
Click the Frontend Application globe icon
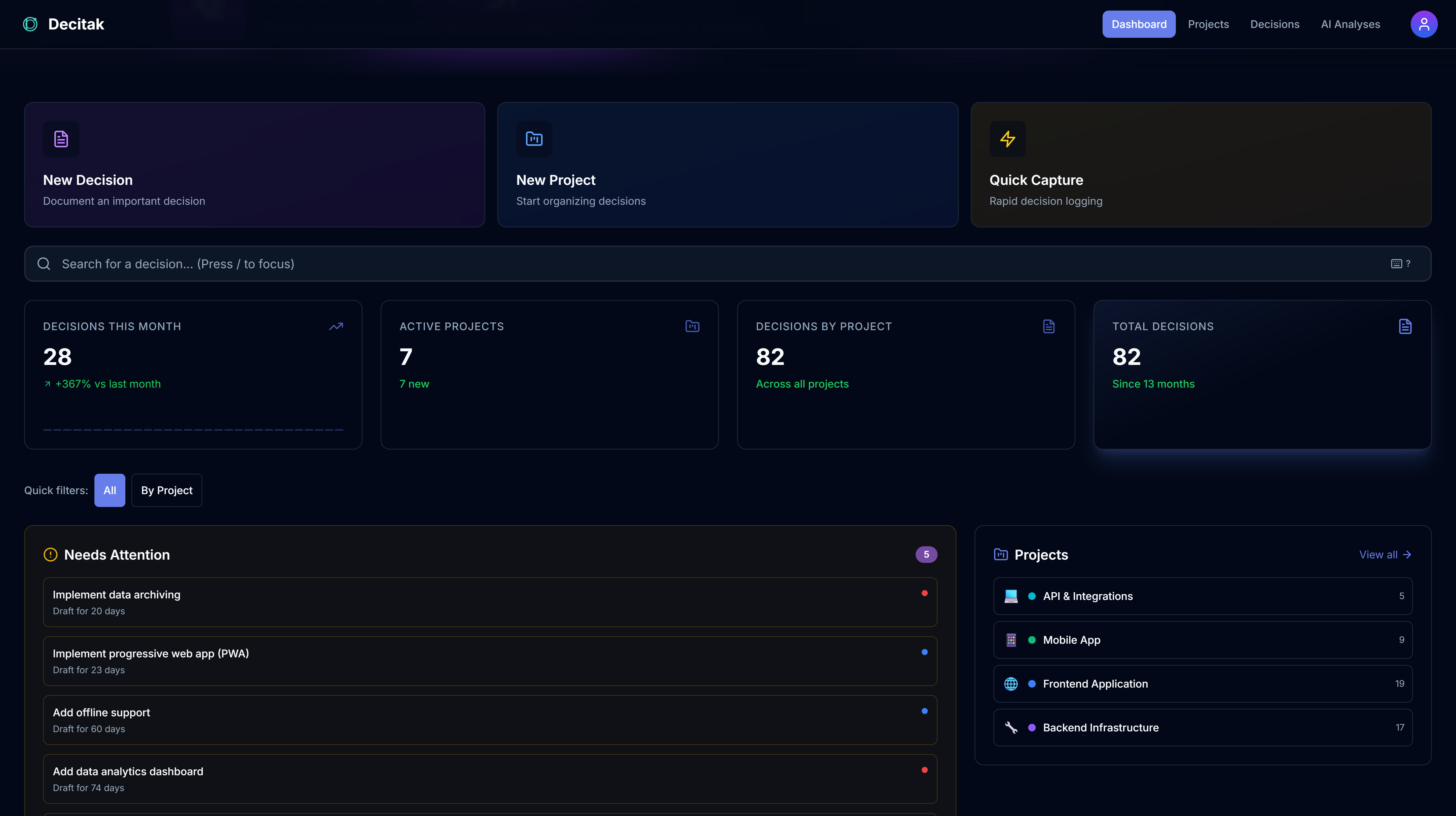[x=1011, y=684]
